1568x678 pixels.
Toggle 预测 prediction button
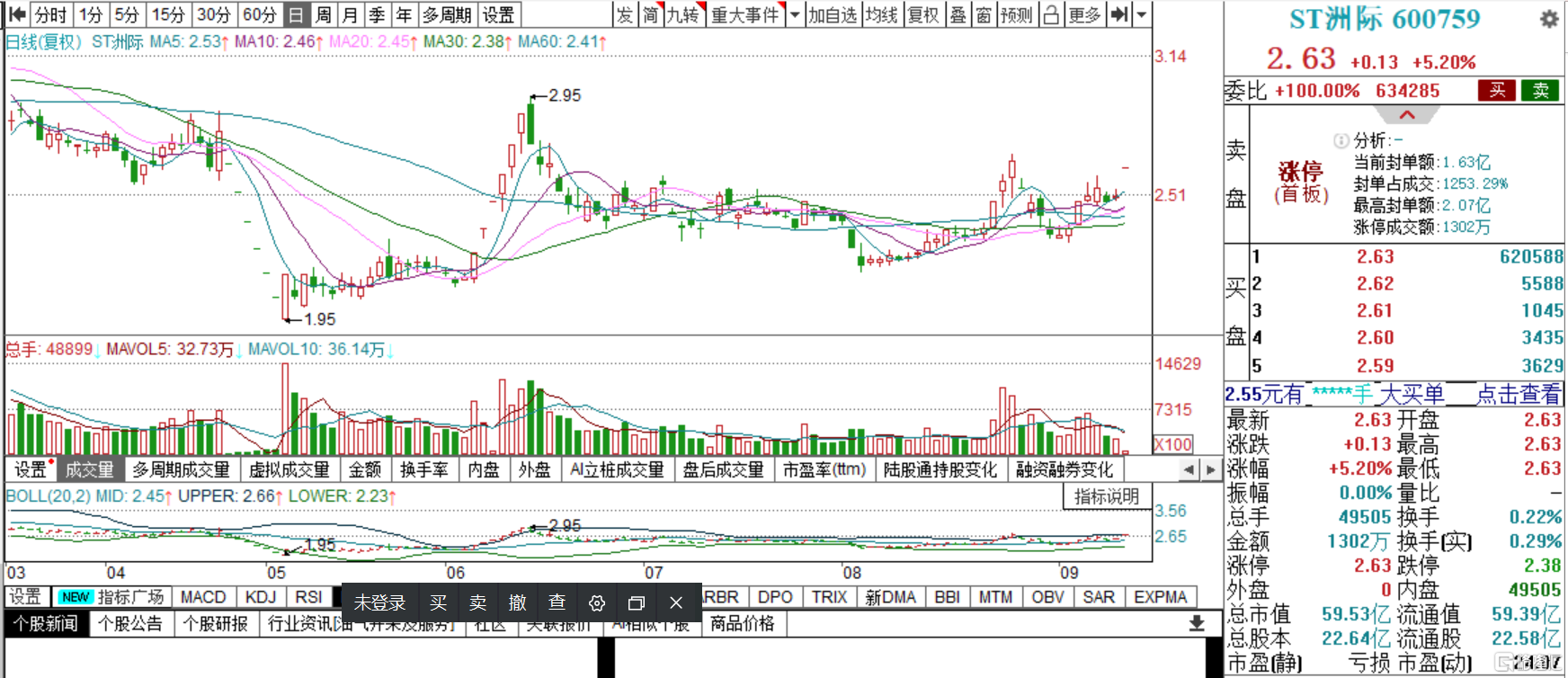tap(1016, 14)
